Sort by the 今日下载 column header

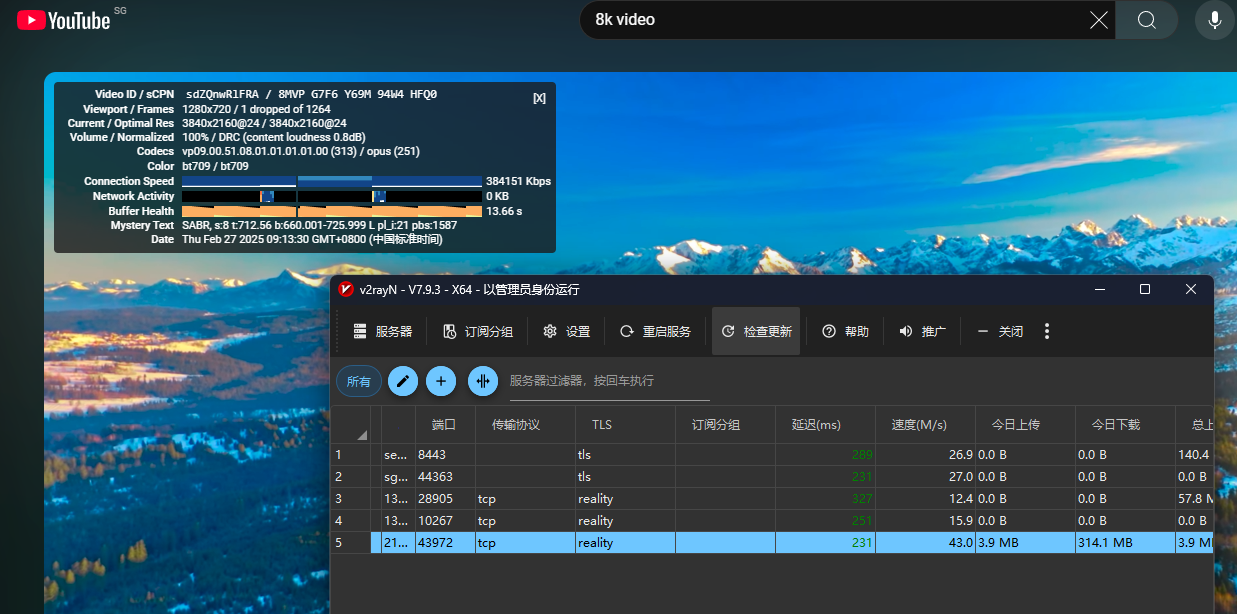(x=1125, y=425)
